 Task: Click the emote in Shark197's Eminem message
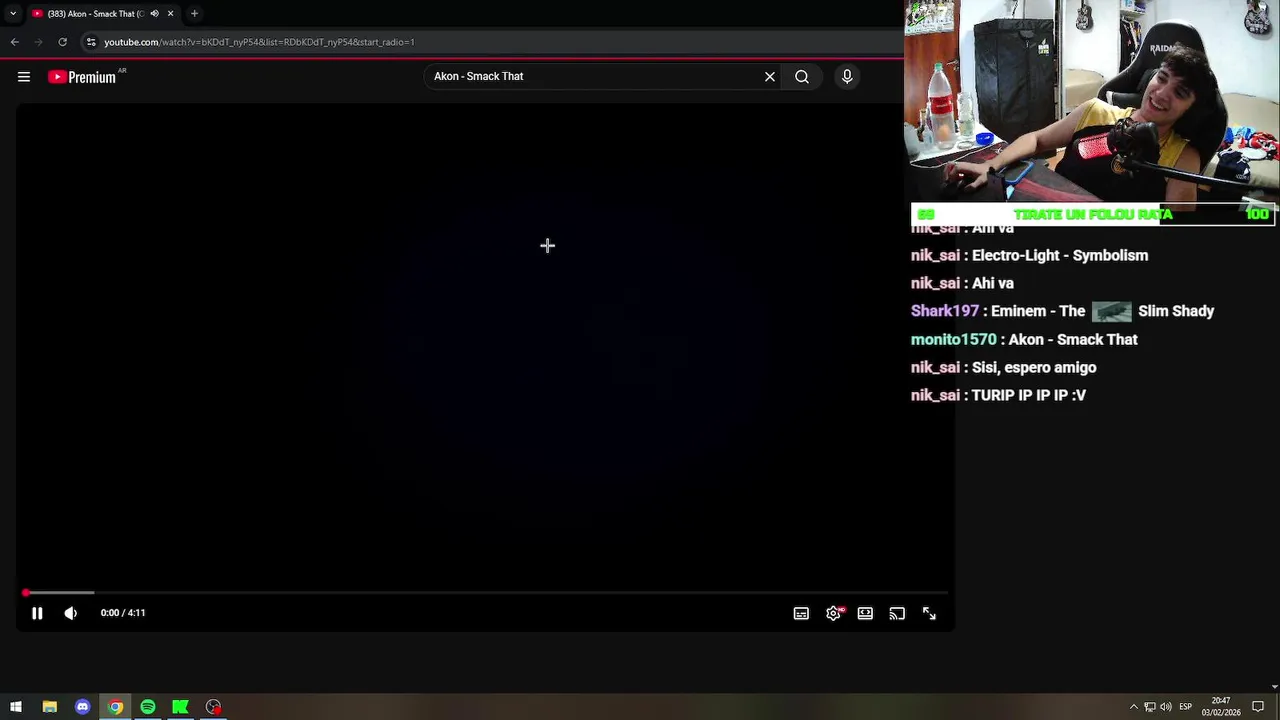tap(1111, 312)
